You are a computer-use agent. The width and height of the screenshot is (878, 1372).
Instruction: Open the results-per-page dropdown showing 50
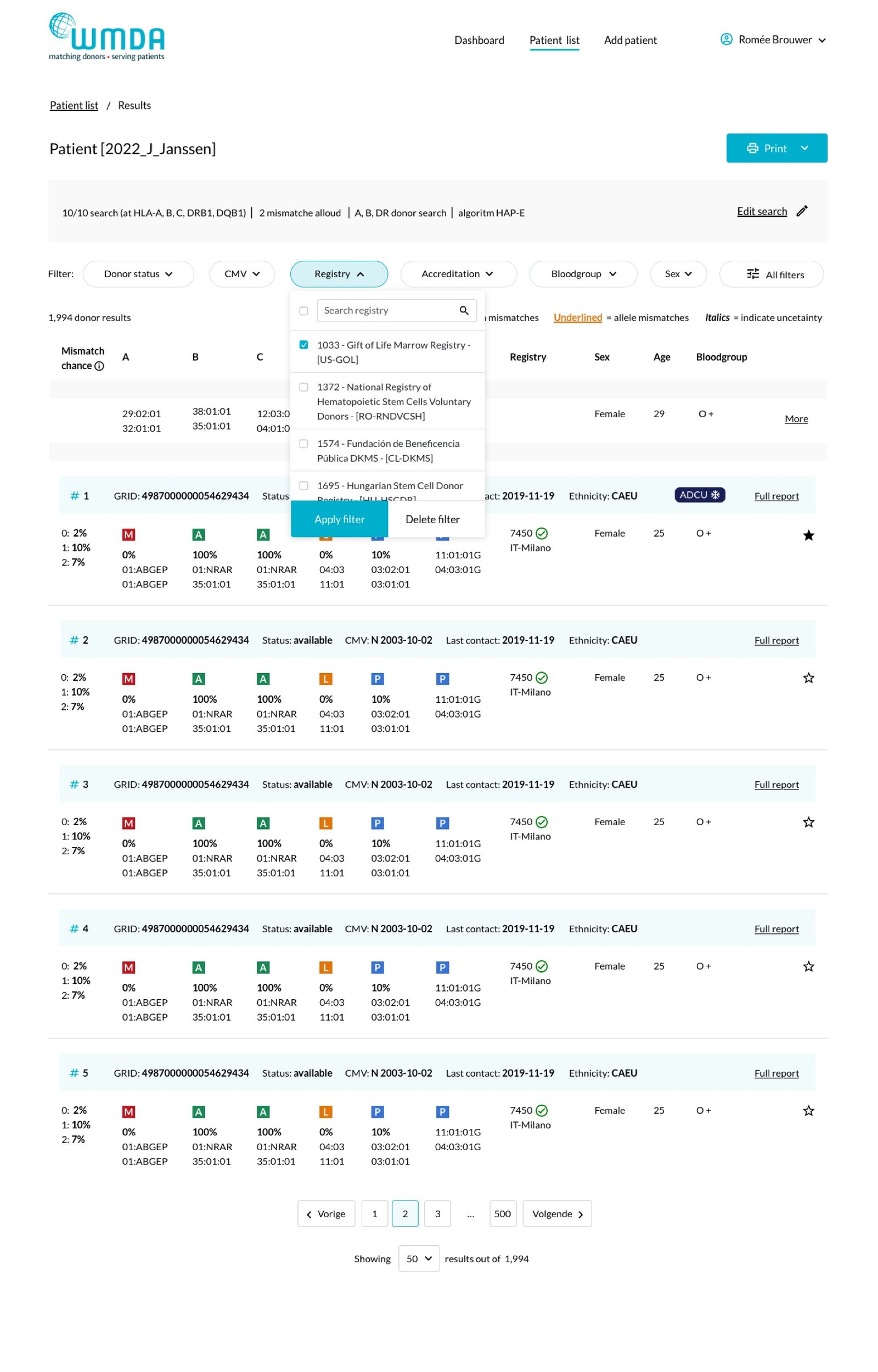click(x=419, y=1258)
